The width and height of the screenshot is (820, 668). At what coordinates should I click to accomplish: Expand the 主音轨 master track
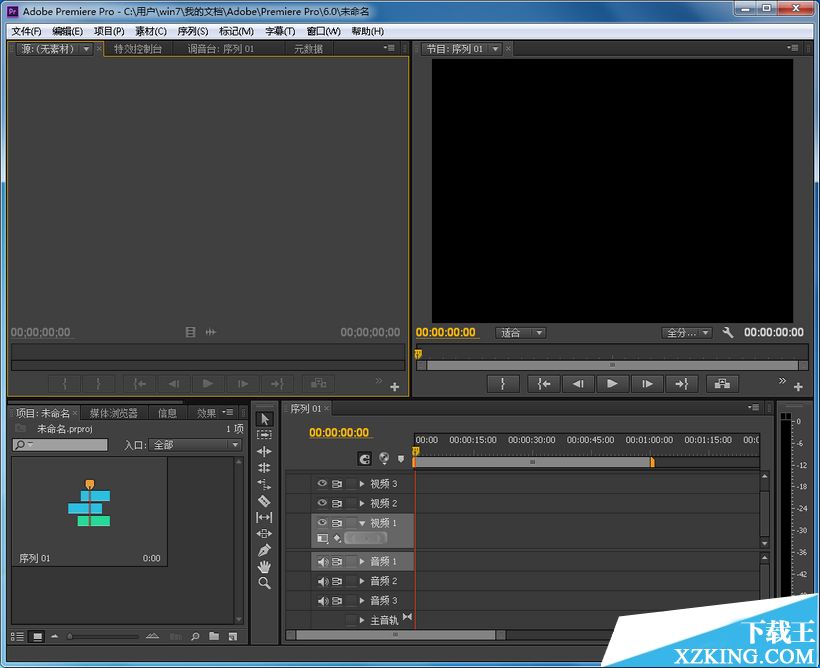click(362, 620)
